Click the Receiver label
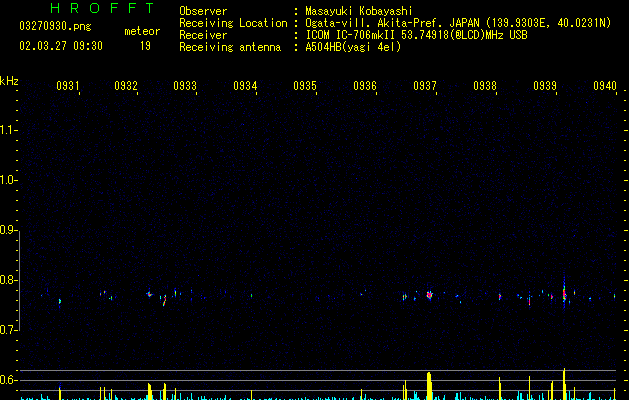 click(x=203, y=35)
